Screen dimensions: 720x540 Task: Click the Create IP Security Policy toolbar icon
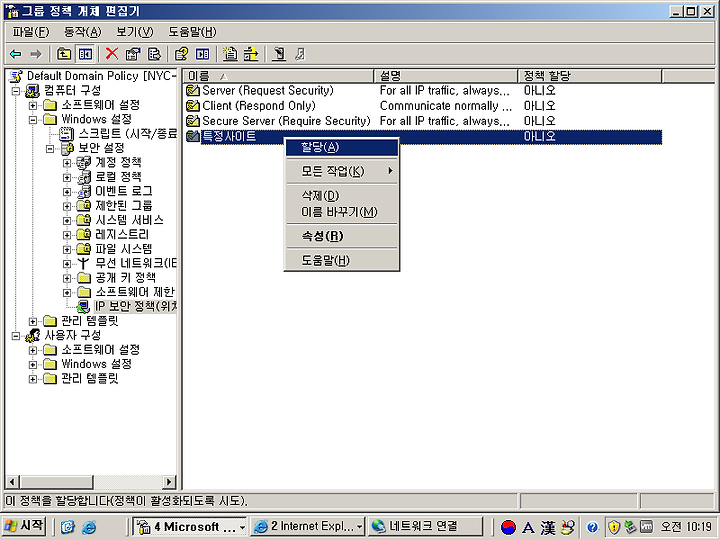[x=230, y=54]
